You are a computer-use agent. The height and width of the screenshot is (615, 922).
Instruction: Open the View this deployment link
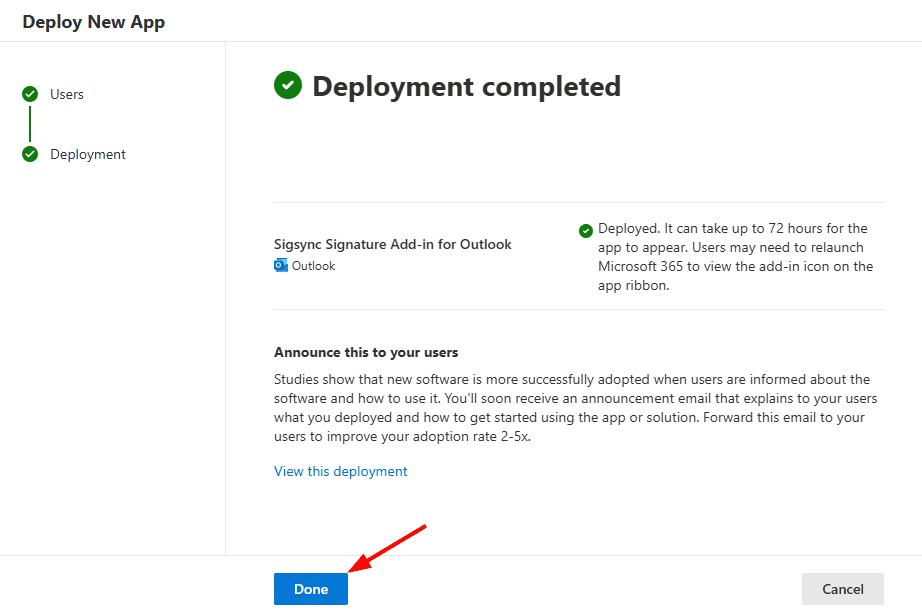click(340, 471)
